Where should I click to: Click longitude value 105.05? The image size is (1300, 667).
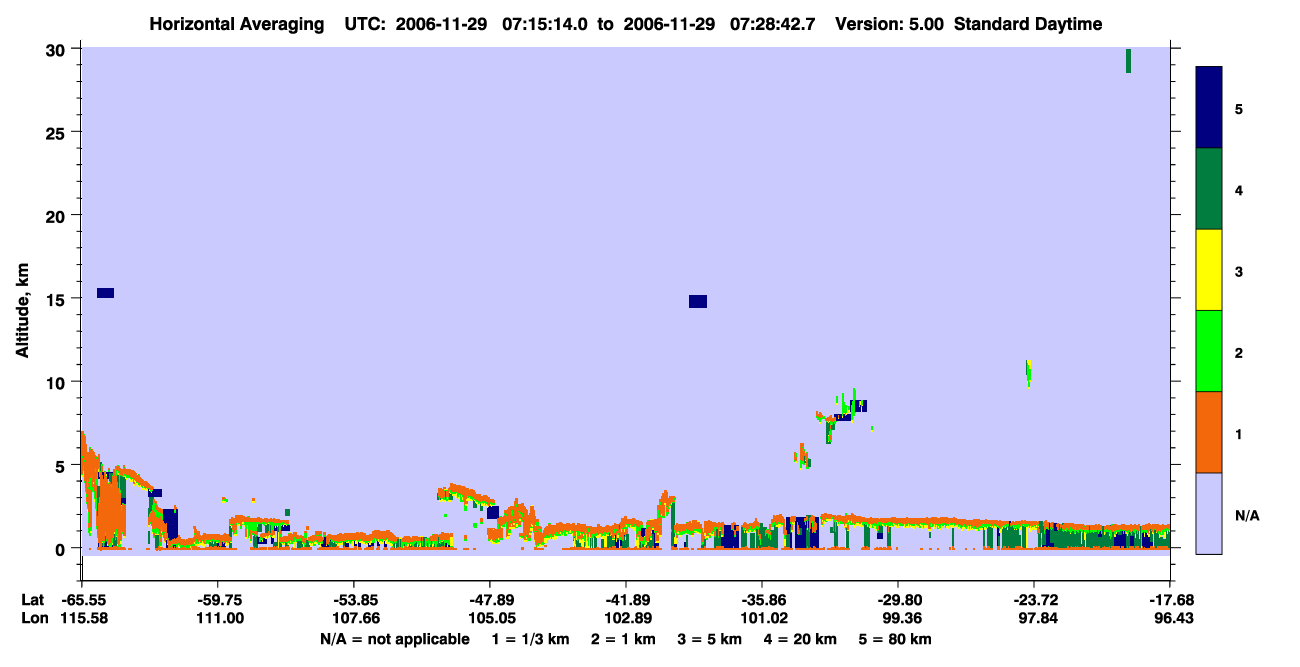click(x=490, y=618)
